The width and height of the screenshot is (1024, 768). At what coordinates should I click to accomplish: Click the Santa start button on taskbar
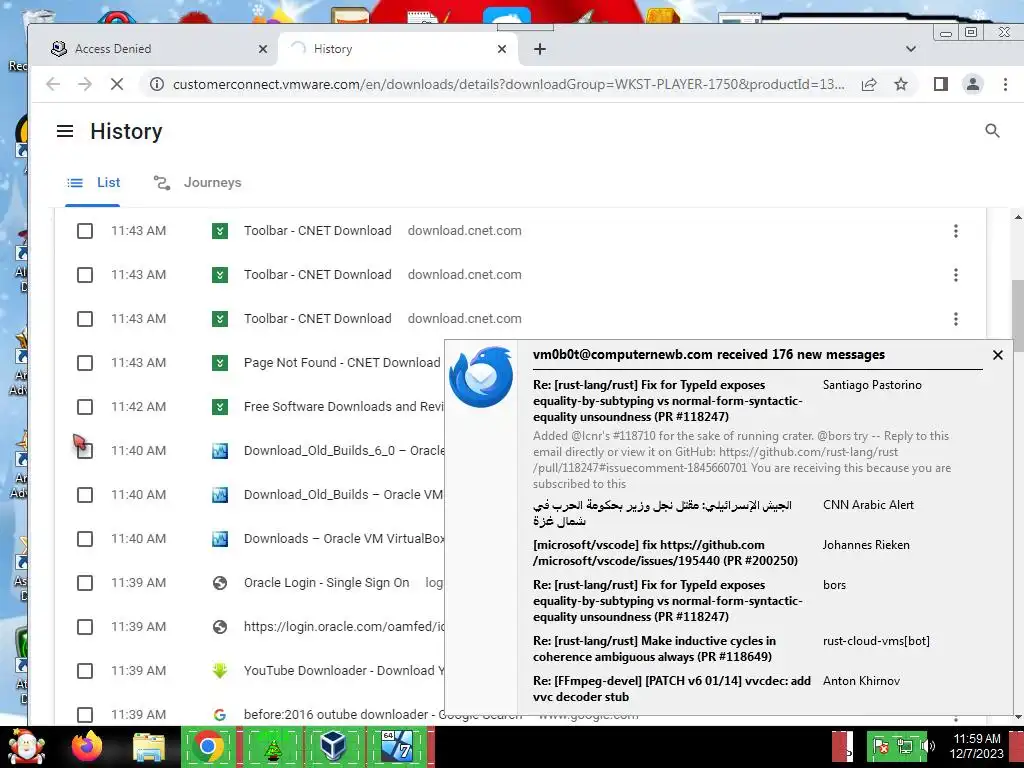click(x=25, y=747)
